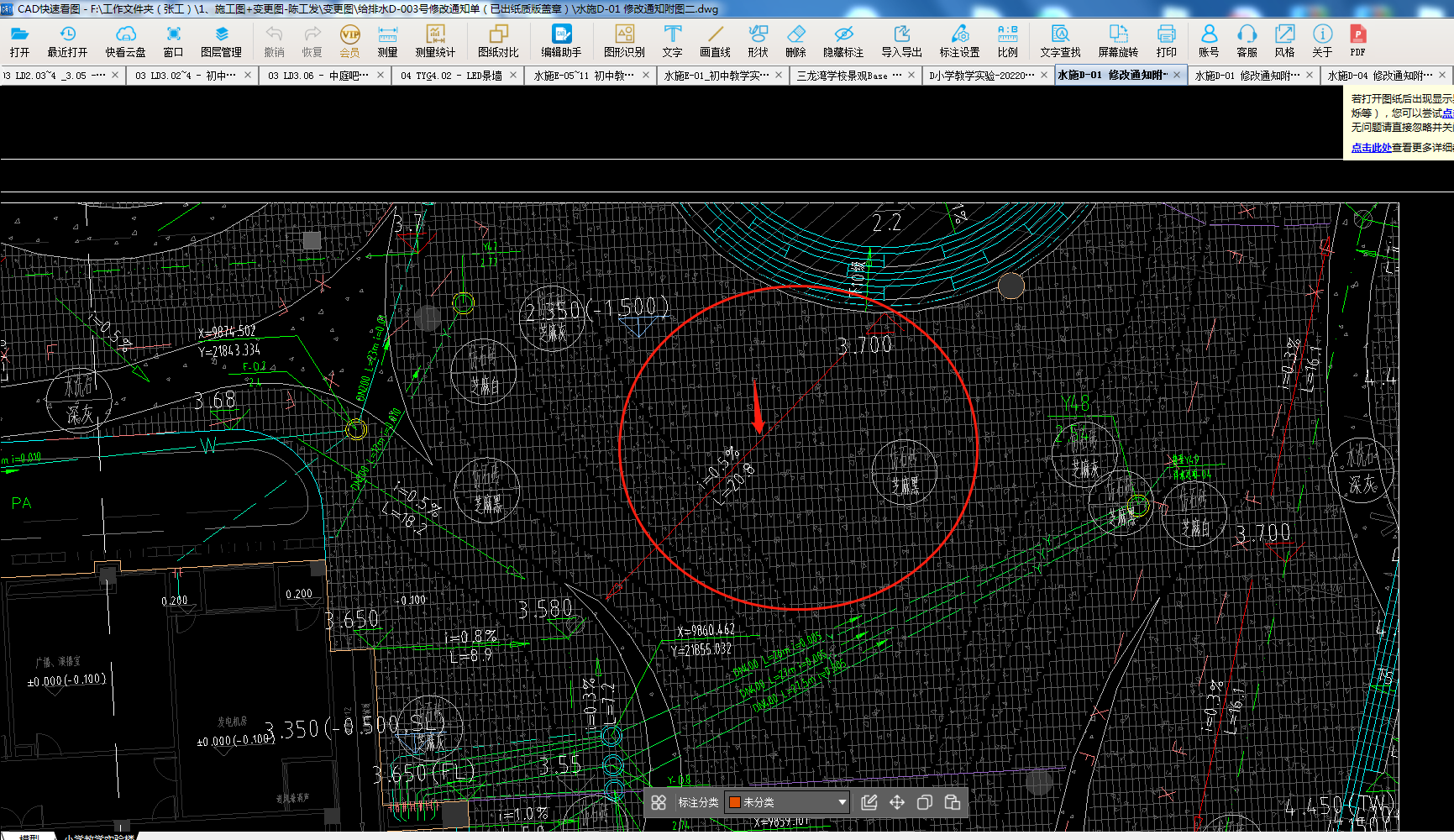
Task: Close the 03 LD3.06 中庭吧 tab
Action: point(381,75)
